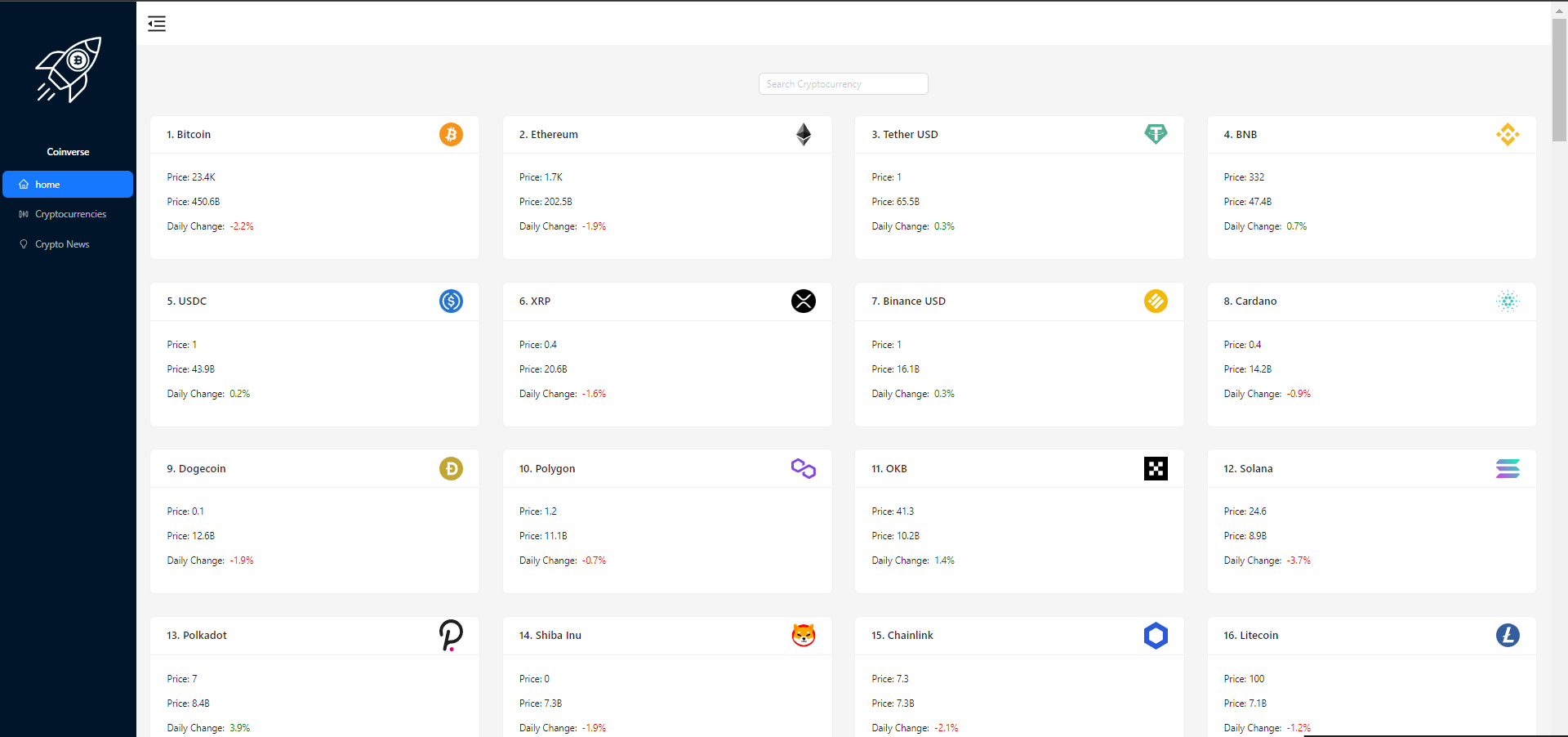1568x737 pixels.
Task: Click Litecoin's Price: 100 text
Action: tap(1244, 679)
